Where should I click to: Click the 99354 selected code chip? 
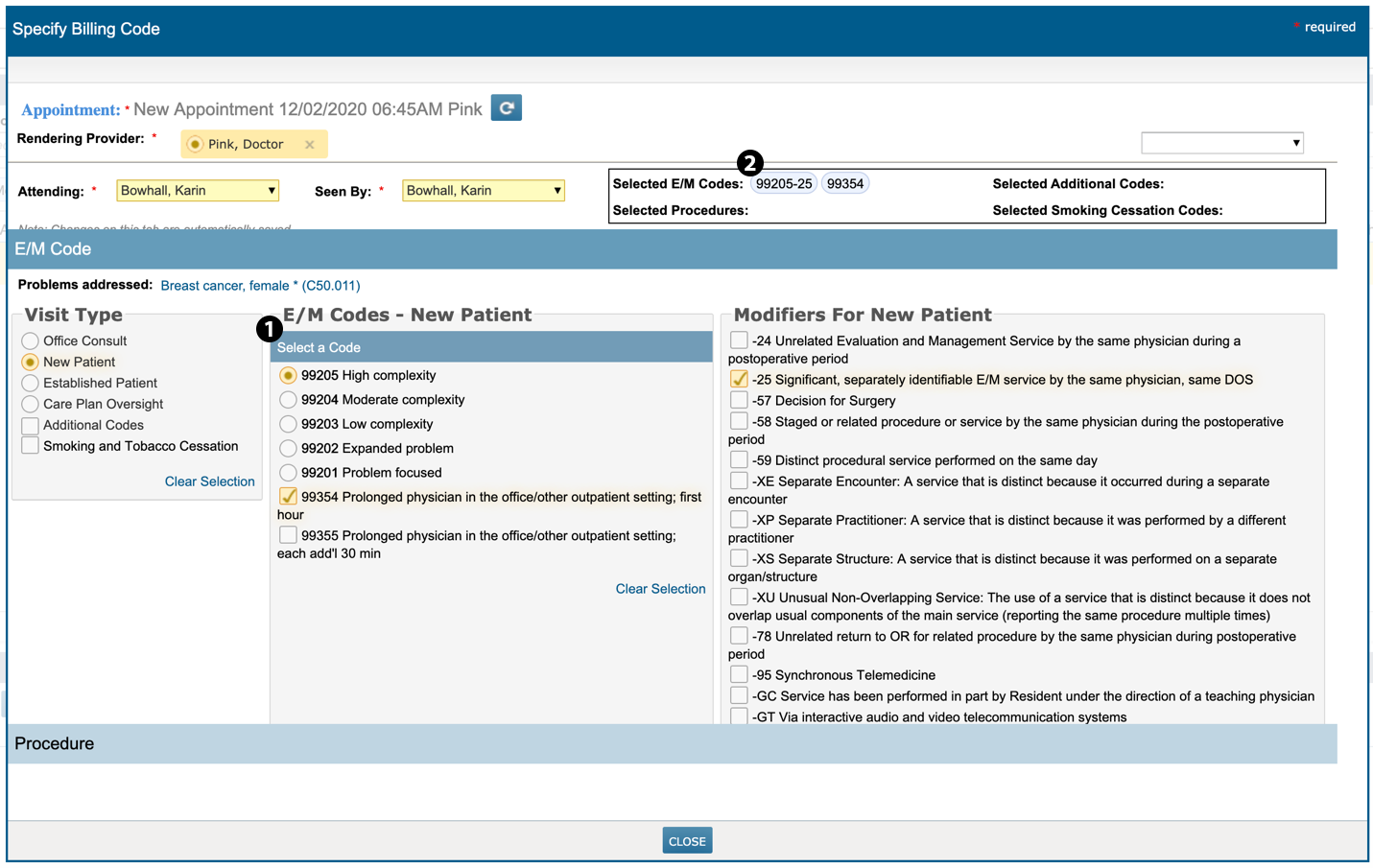pos(844,184)
